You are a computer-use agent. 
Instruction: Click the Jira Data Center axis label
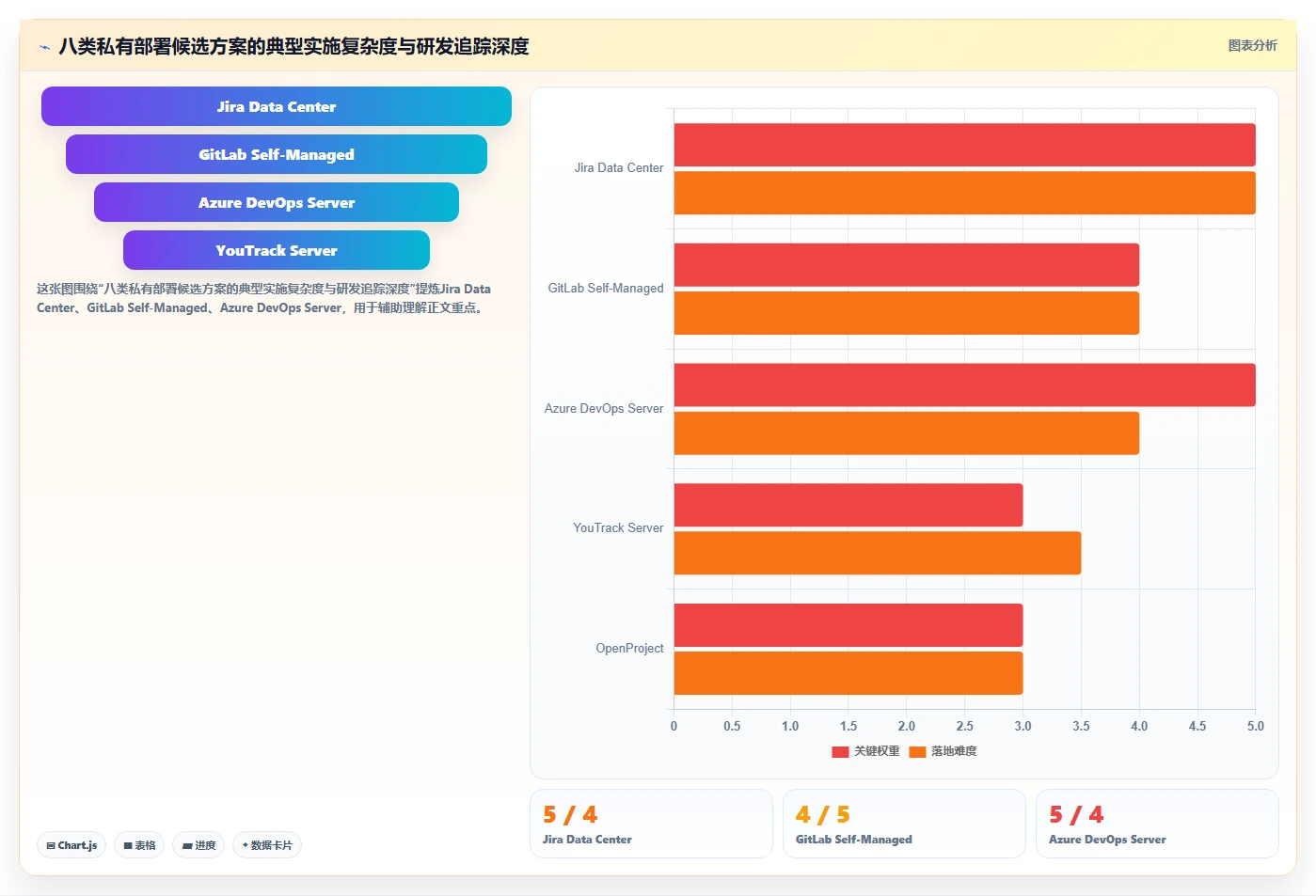(x=619, y=167)
